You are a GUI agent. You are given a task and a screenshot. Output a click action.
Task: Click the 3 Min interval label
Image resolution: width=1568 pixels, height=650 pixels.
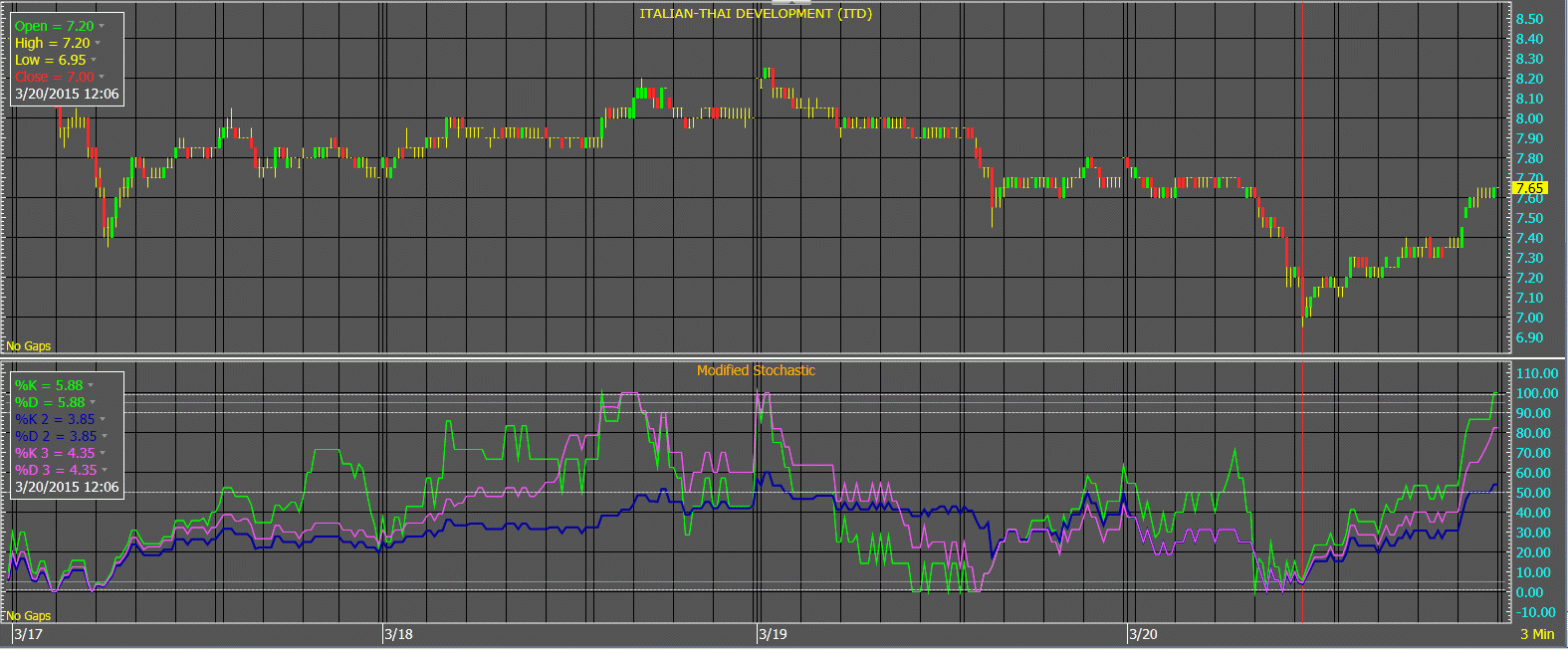click(1537, 634)
